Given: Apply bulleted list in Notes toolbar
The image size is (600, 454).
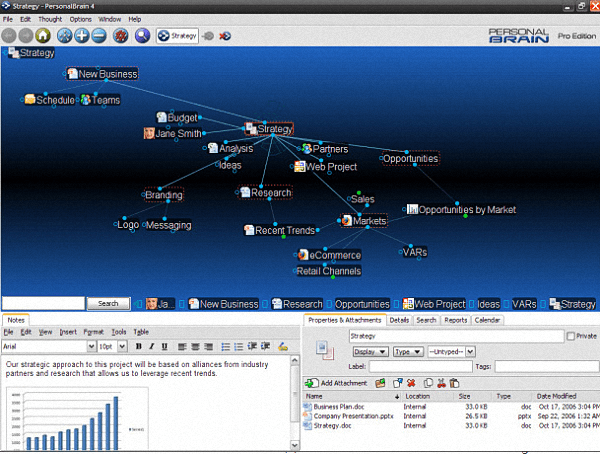Looking at the screenshot, I should 225,346.
